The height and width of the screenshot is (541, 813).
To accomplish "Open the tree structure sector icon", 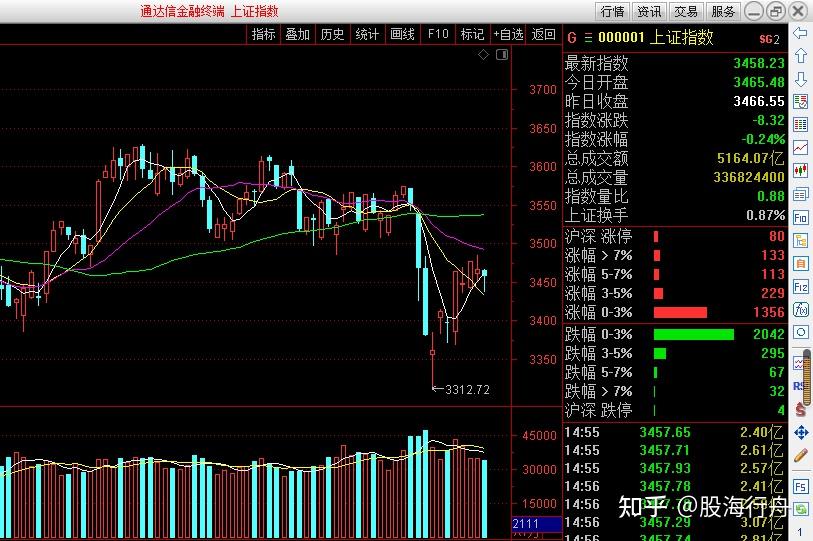I will (x=801, y=241).
